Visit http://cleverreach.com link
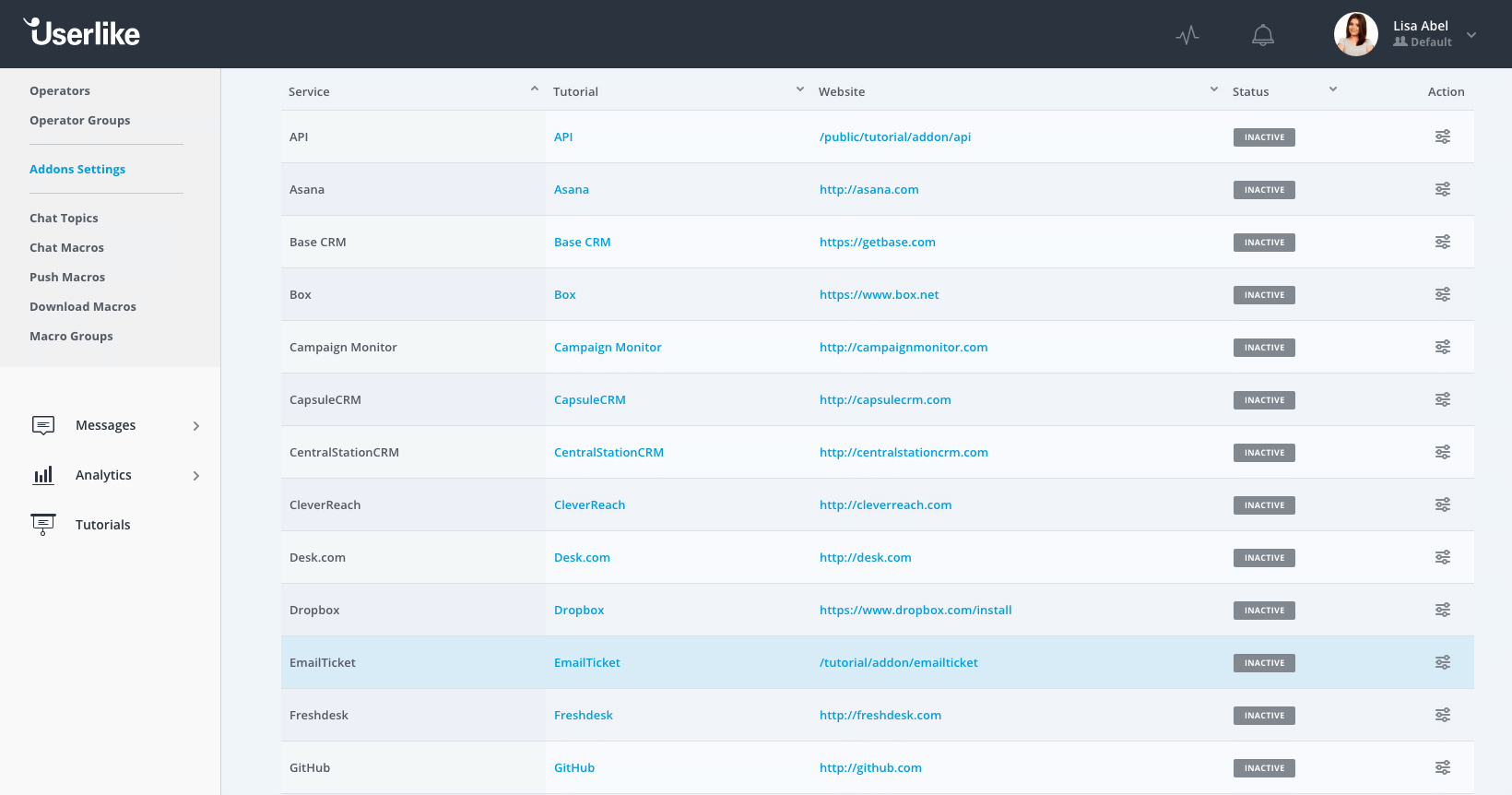The image size is (1512, 795). coord(886,505)
